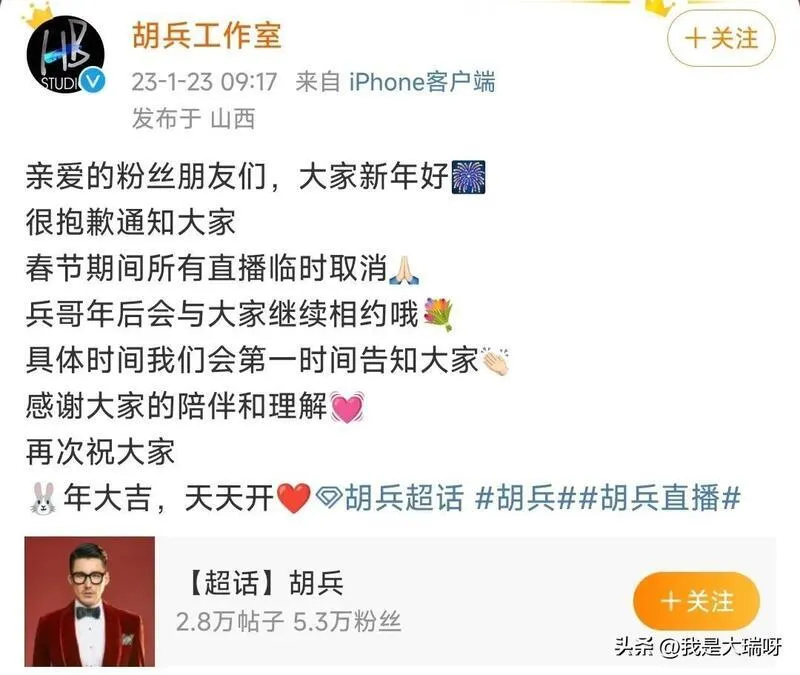Open the 胡兵工作室 account name
This screenshot has width=800, height=675.
click(207, 36)
